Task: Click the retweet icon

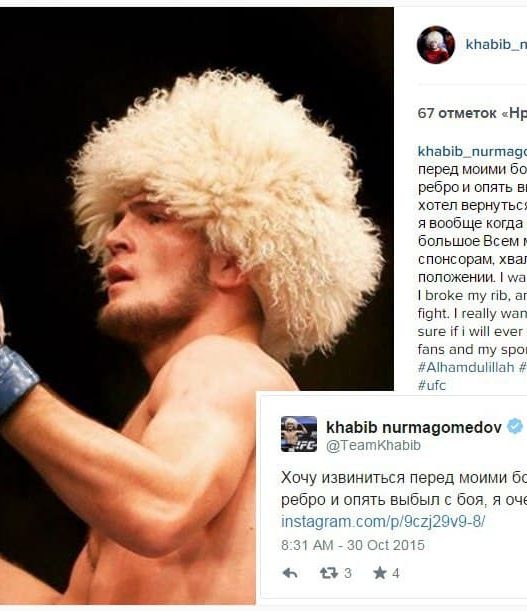Action: tap(328, 573)
